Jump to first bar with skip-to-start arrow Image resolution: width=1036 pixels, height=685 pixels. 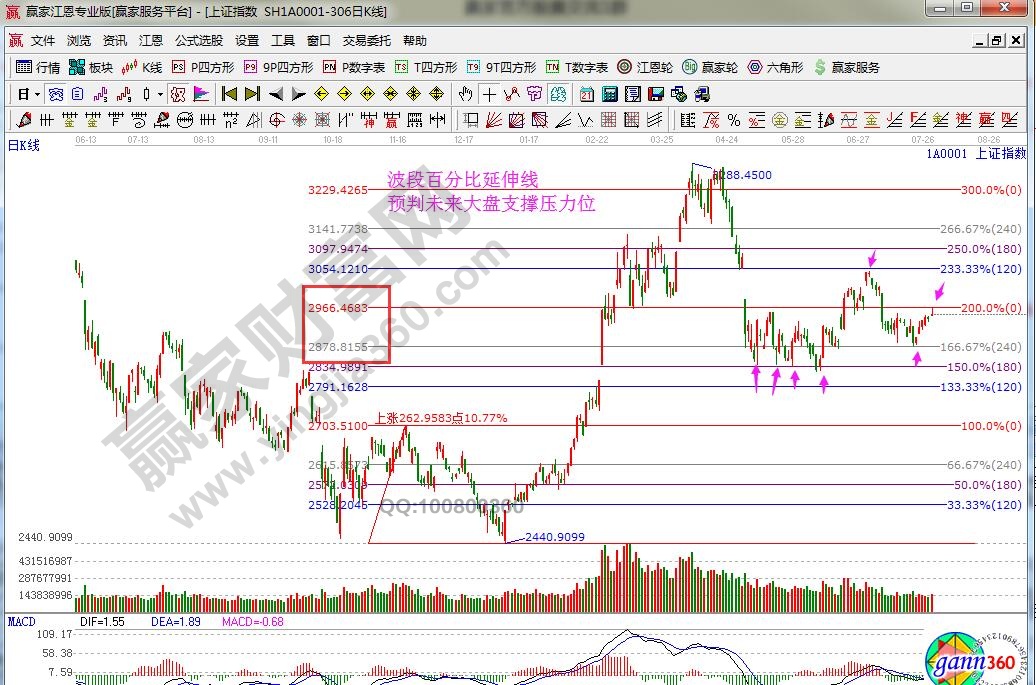click(x=229, y=94)
